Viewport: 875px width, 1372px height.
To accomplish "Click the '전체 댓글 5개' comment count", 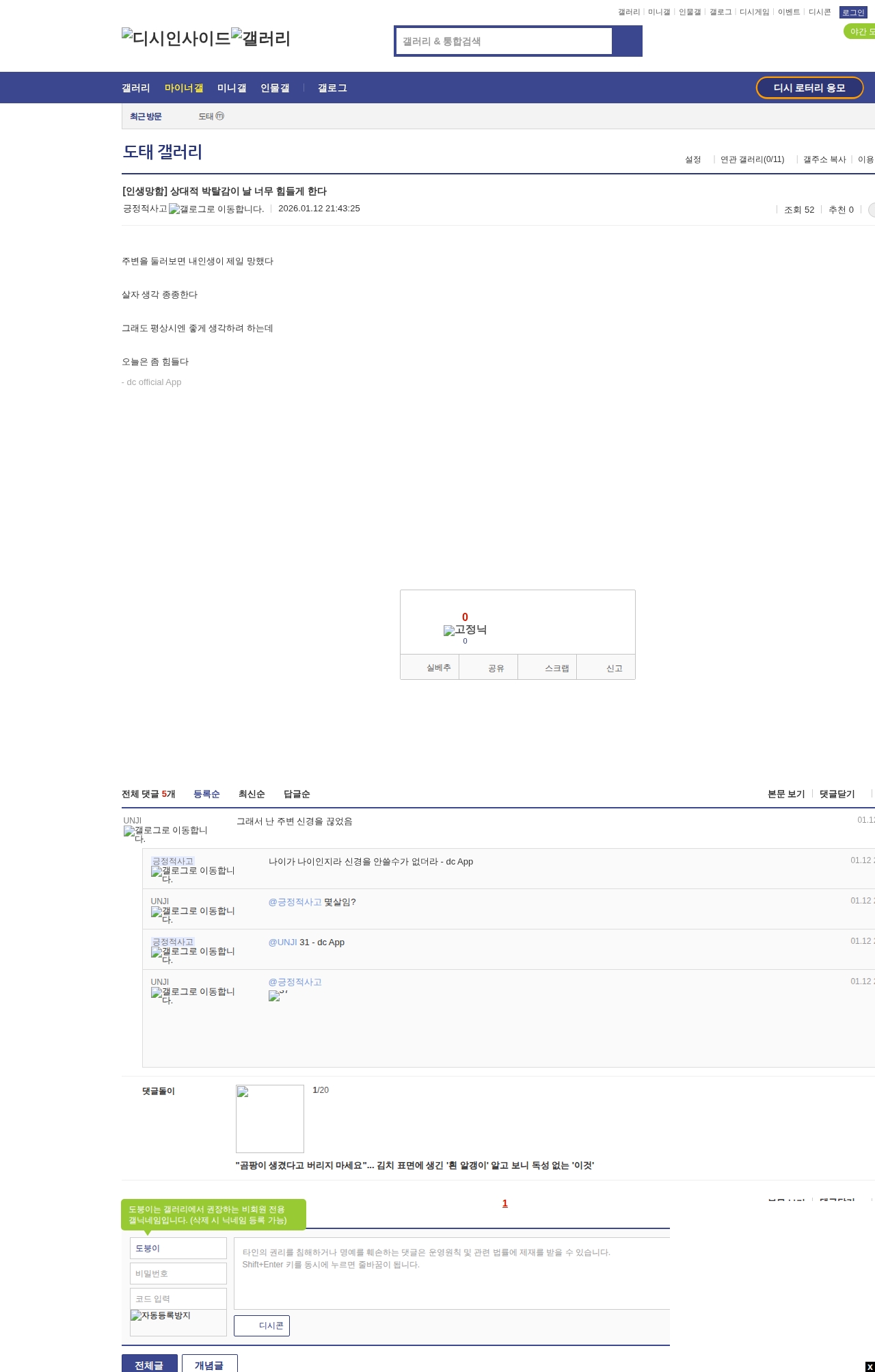I will click(x=148, y=794).
